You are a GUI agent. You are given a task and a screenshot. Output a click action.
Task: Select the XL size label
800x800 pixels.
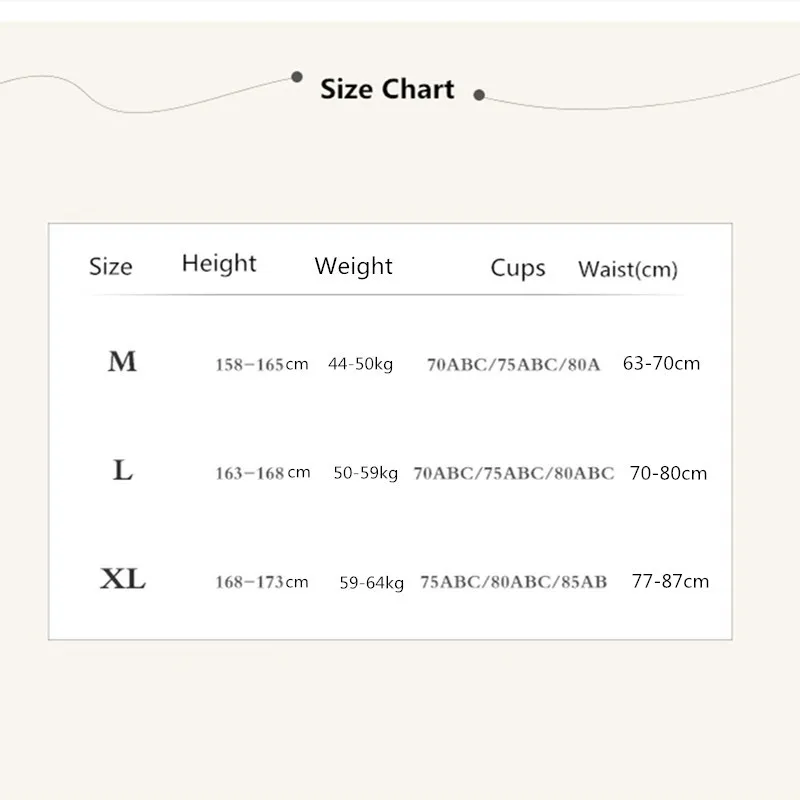(x=123, y=579)
